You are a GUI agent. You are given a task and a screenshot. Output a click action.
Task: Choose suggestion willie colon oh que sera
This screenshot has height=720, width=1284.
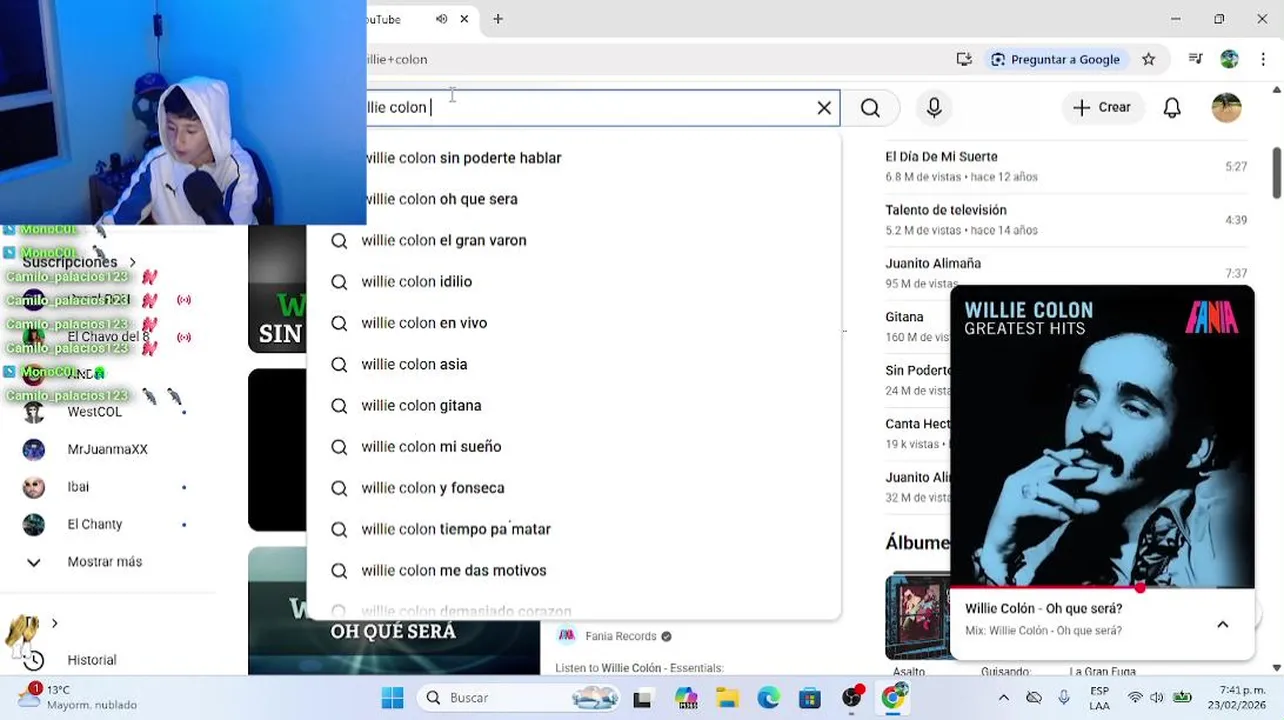coord(573,199)
